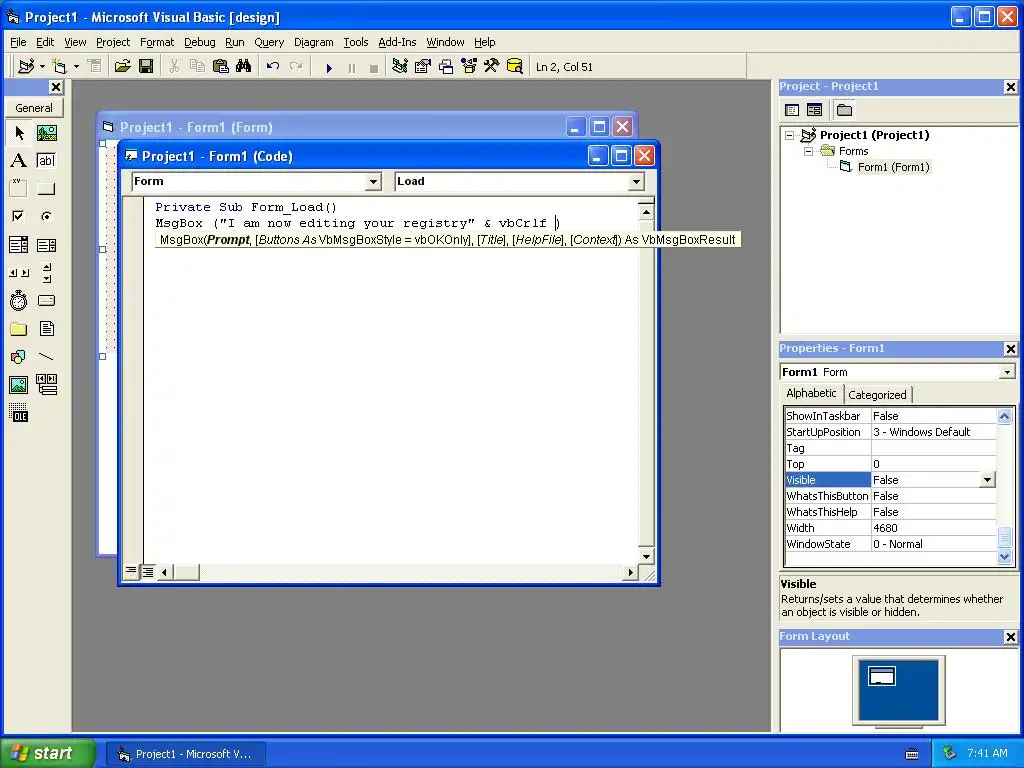Viewport: 1024px width, 768px height.
Task: Click the Open Project toolbar icon
Action: point(122,67)
